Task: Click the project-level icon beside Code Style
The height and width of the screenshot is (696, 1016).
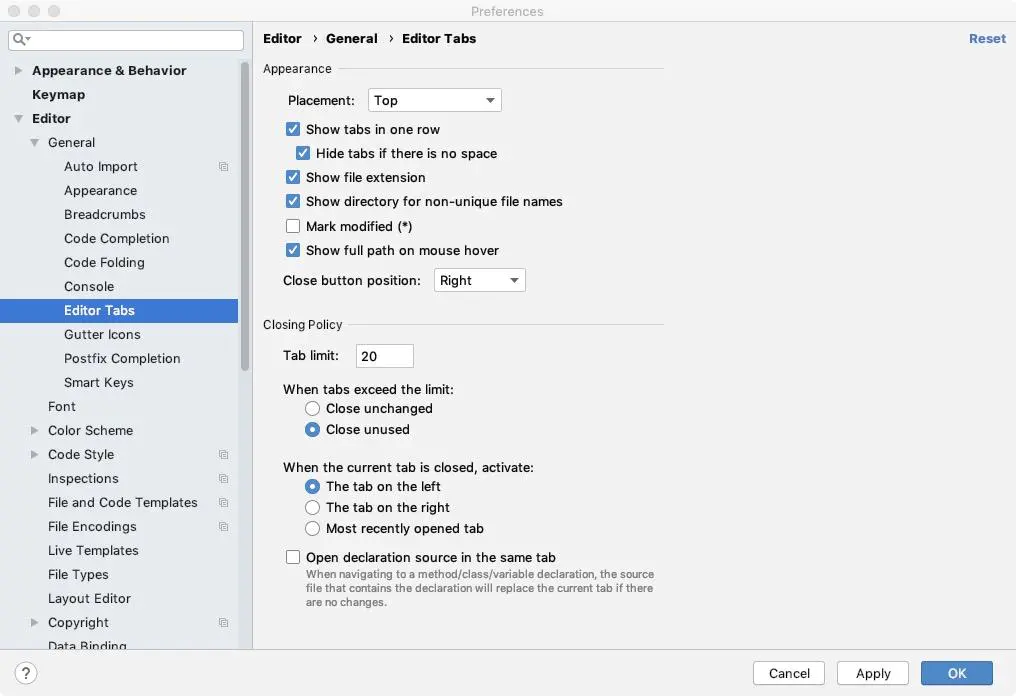Action: coord(224,454)
